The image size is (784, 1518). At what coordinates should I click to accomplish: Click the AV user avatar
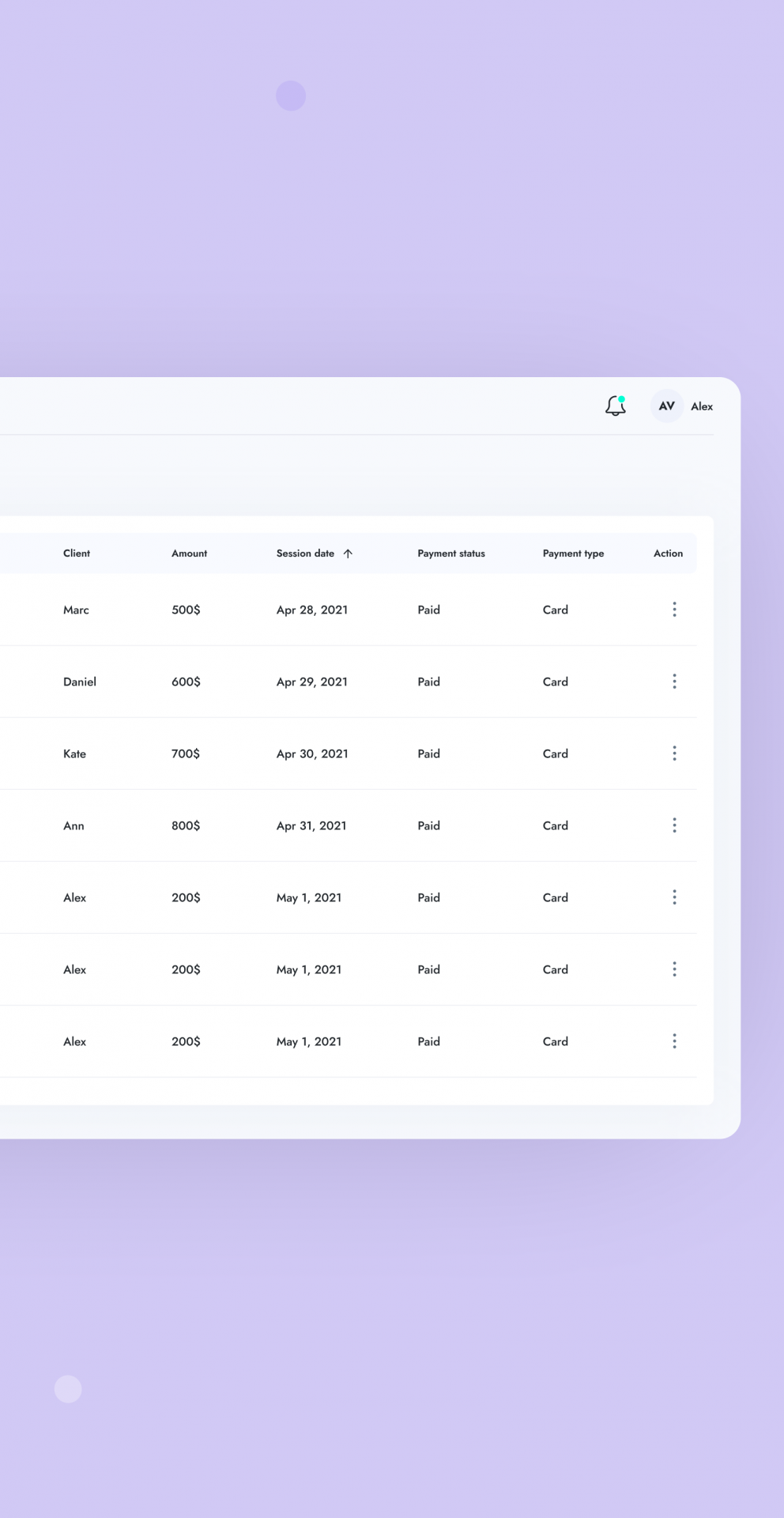pos(667,406)
